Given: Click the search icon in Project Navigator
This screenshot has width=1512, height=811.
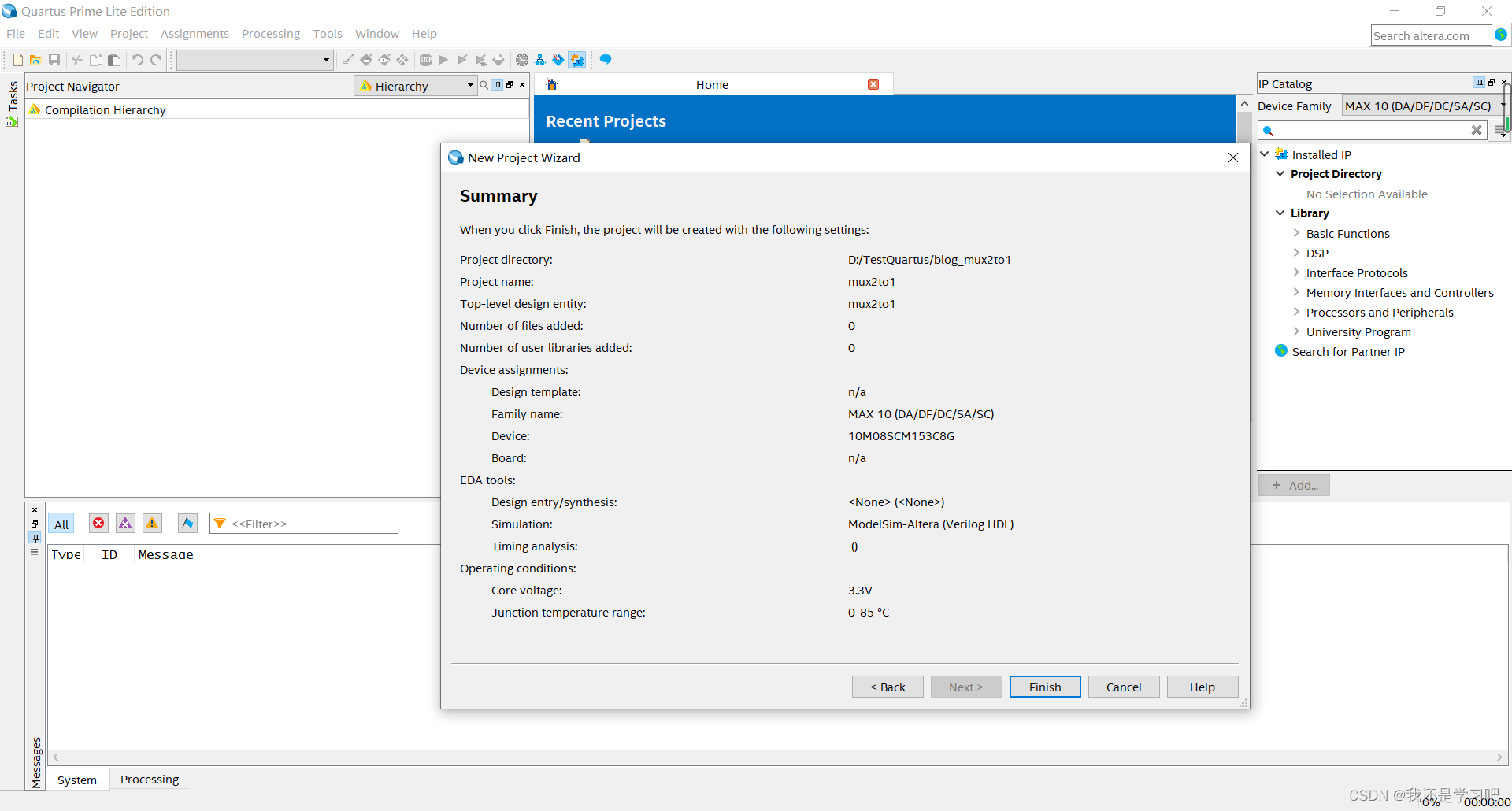Looking at the screenshot, I should (x=484, y=85).
